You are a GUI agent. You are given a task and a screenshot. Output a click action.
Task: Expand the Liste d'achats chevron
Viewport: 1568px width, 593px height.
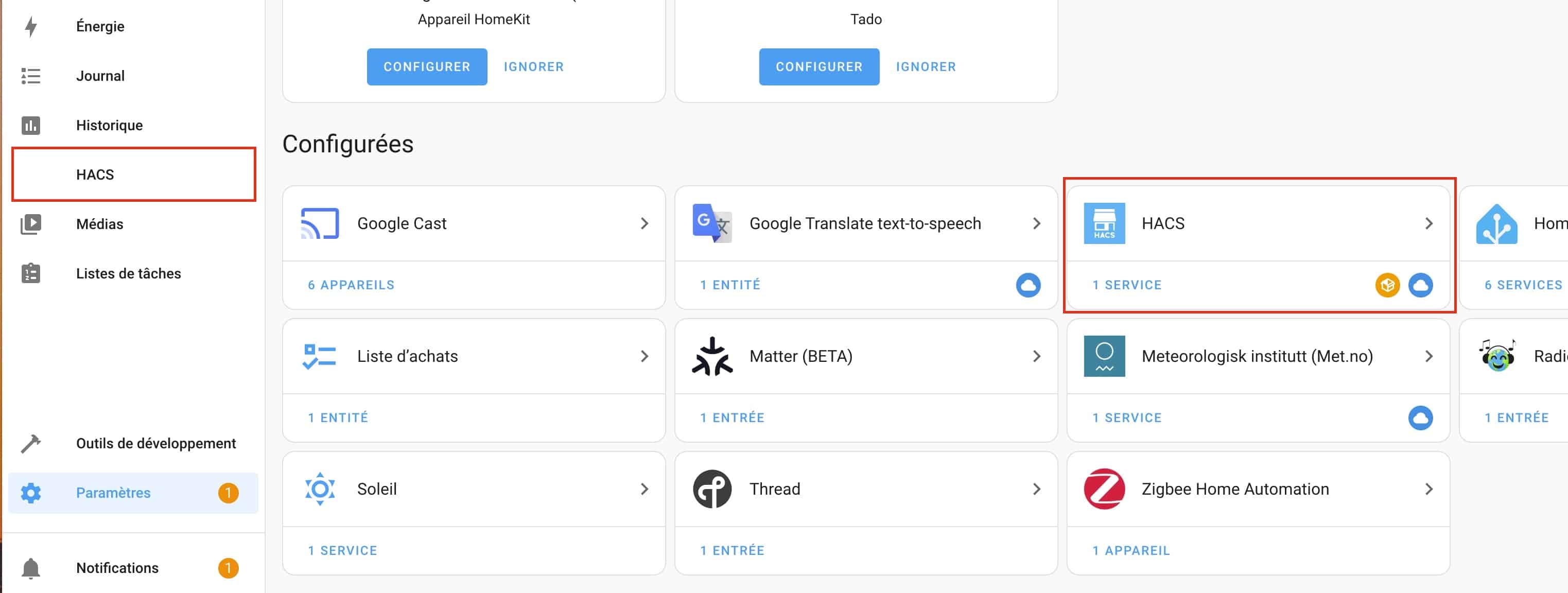(x=644, y=356)
